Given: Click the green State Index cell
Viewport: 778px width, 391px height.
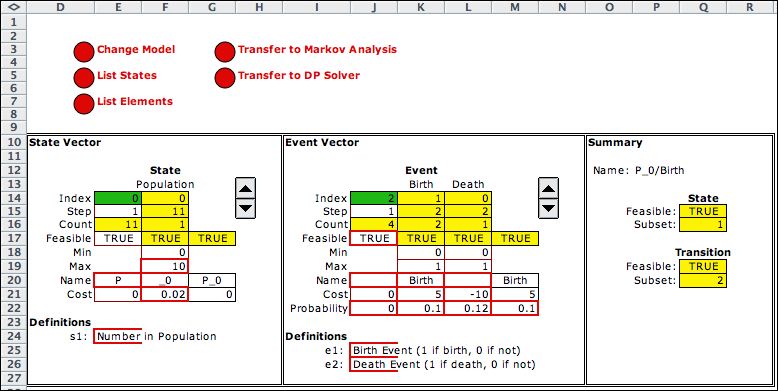Looking at the screenshot, I should tap(118, 198).
